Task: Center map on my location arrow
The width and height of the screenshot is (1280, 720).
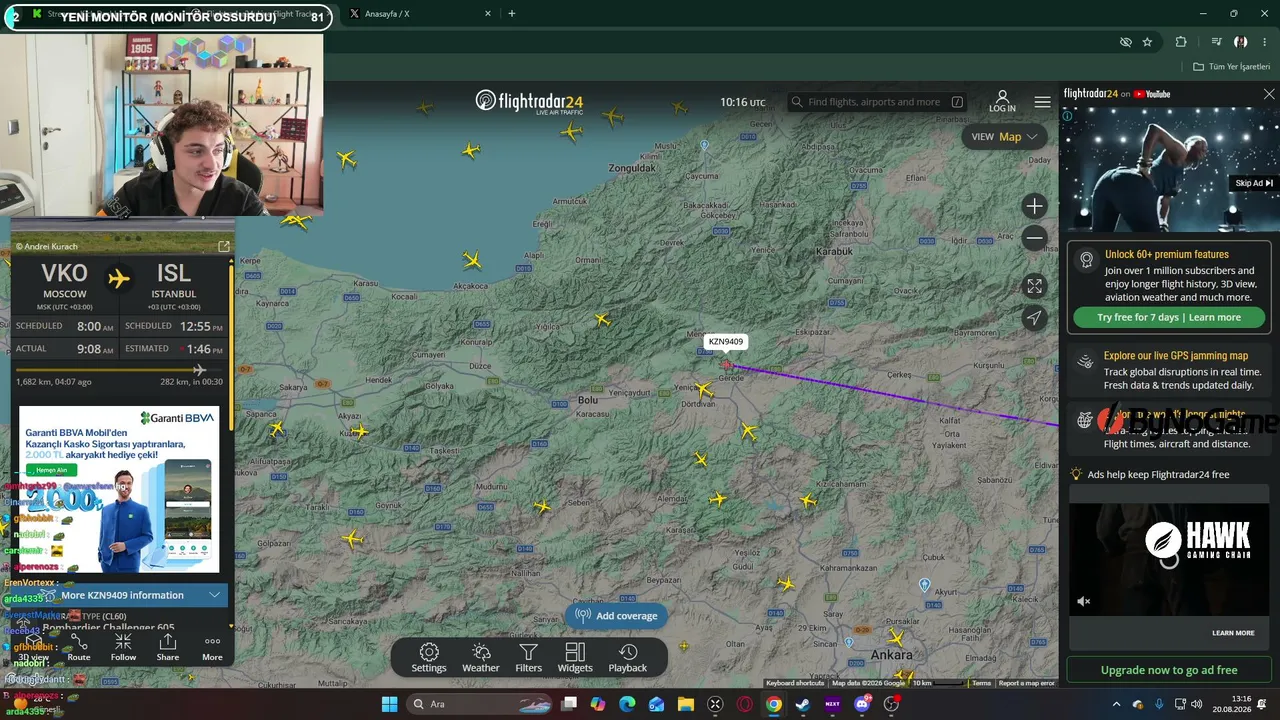Action: pyautogui.click(x=1035, y=318)
